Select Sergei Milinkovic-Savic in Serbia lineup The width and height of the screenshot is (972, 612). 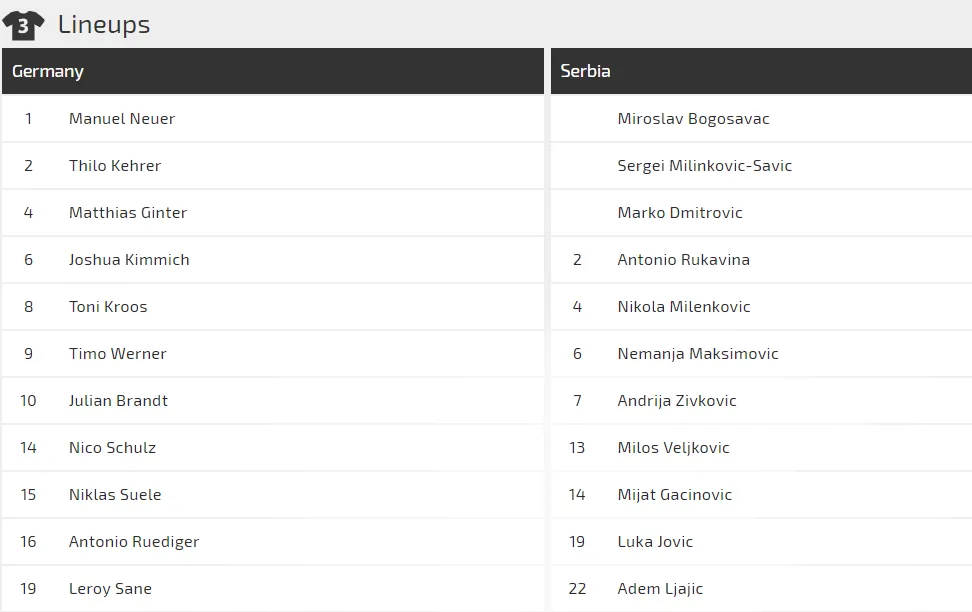(704, 165)
